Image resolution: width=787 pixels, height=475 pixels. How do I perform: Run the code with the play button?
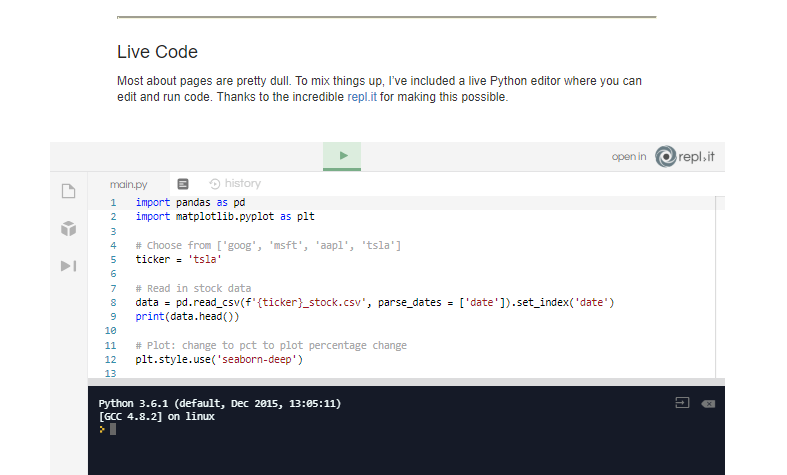(x=342, y=156)
